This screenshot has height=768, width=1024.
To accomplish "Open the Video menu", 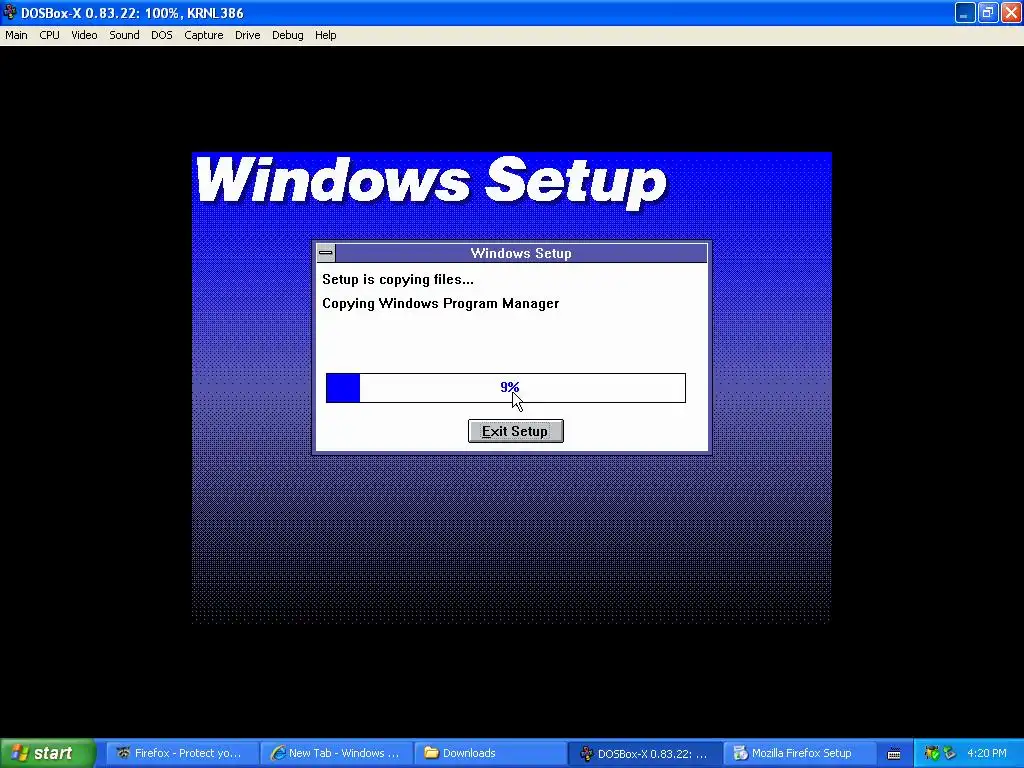I will tap(84, 35).
